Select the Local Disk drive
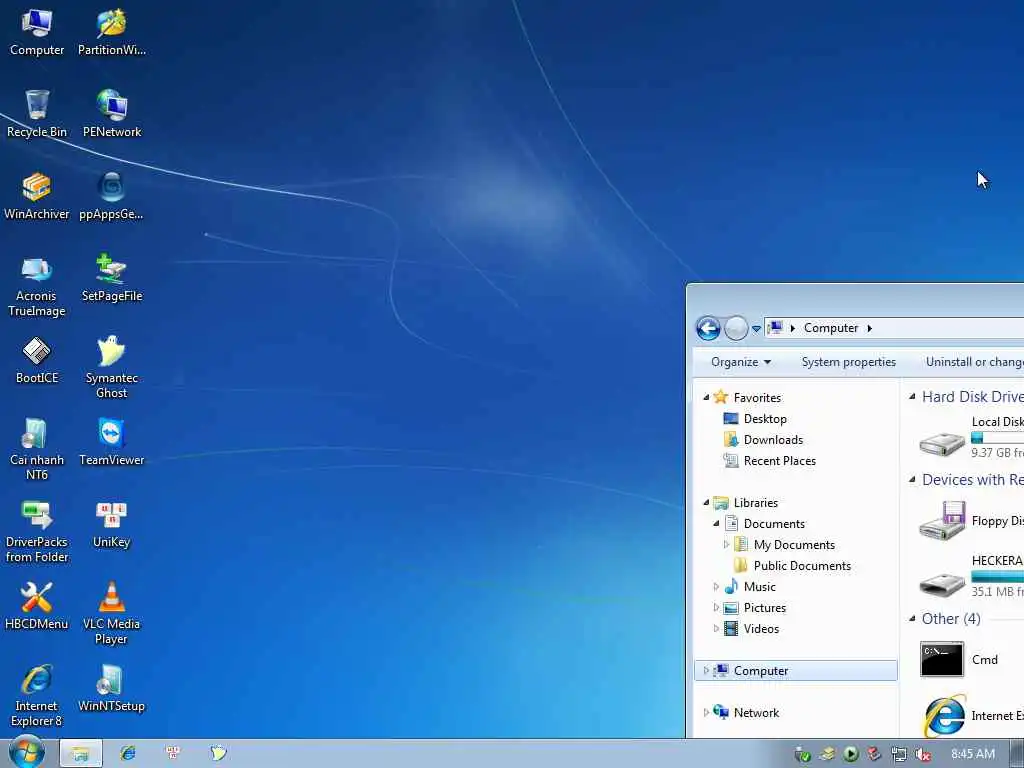 coord(970,438)
